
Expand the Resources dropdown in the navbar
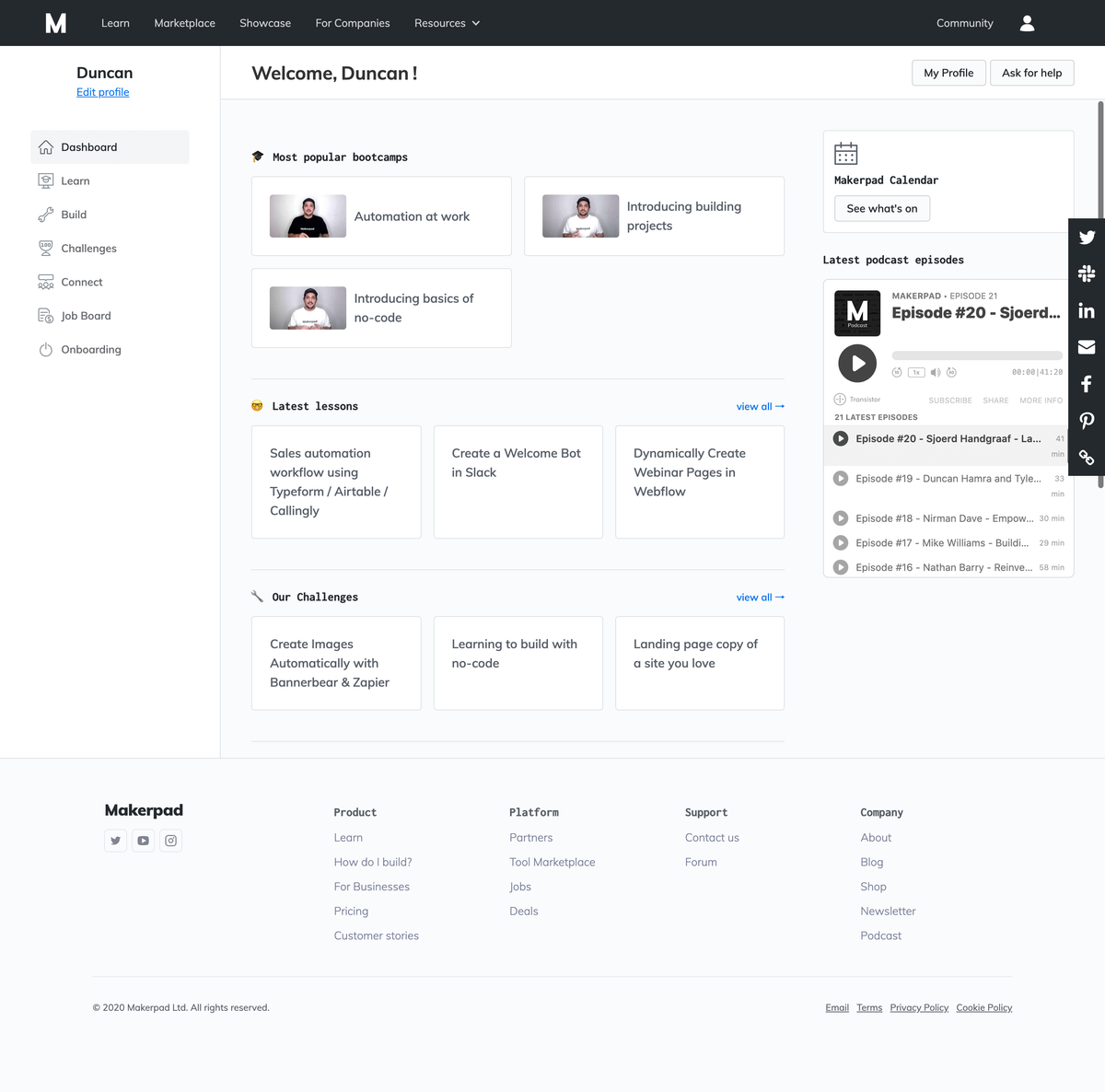(448, 23)
